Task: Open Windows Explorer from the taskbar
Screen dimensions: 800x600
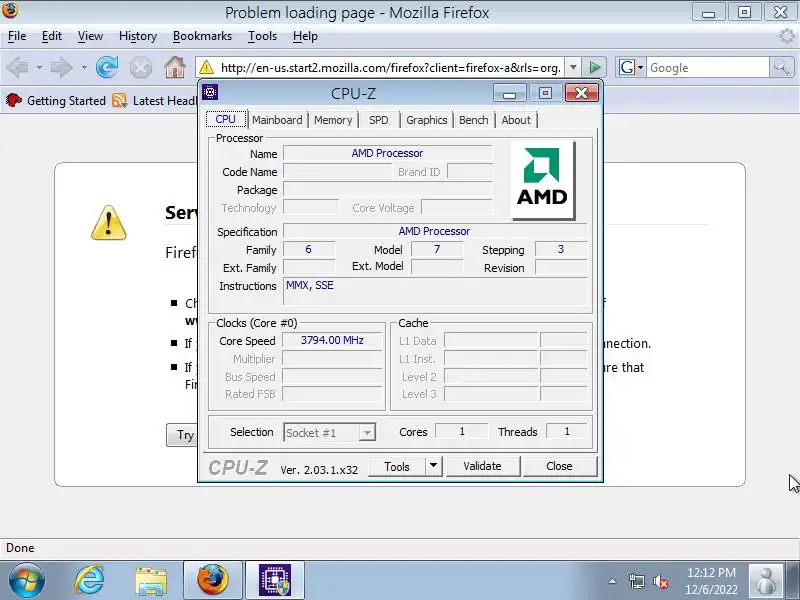Action: tap(151, 581)
